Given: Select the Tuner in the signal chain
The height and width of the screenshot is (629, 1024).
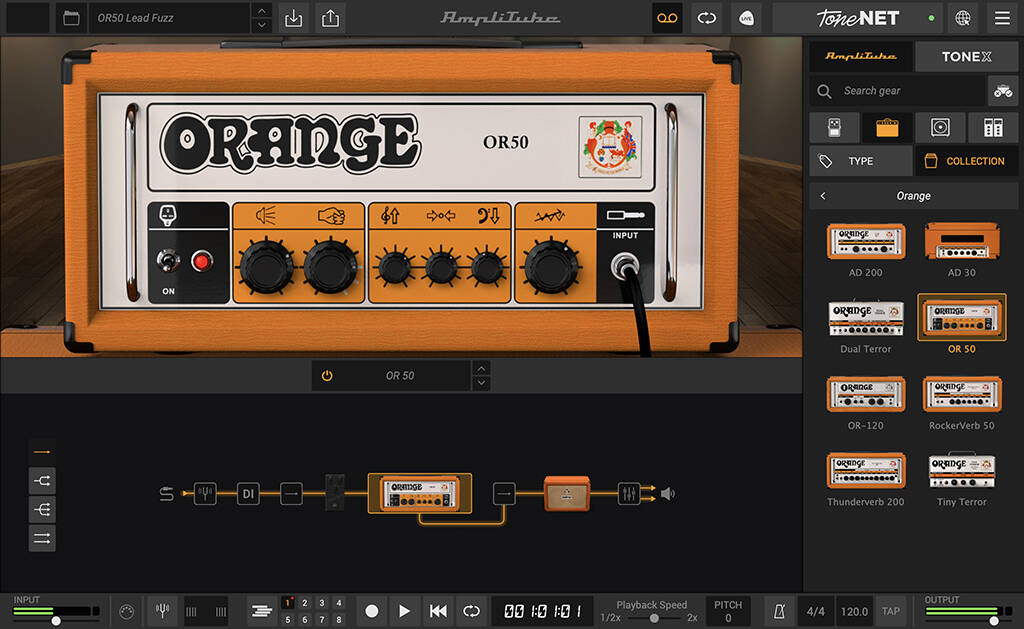Looking at the screenshot, I should tap(205, 493).
